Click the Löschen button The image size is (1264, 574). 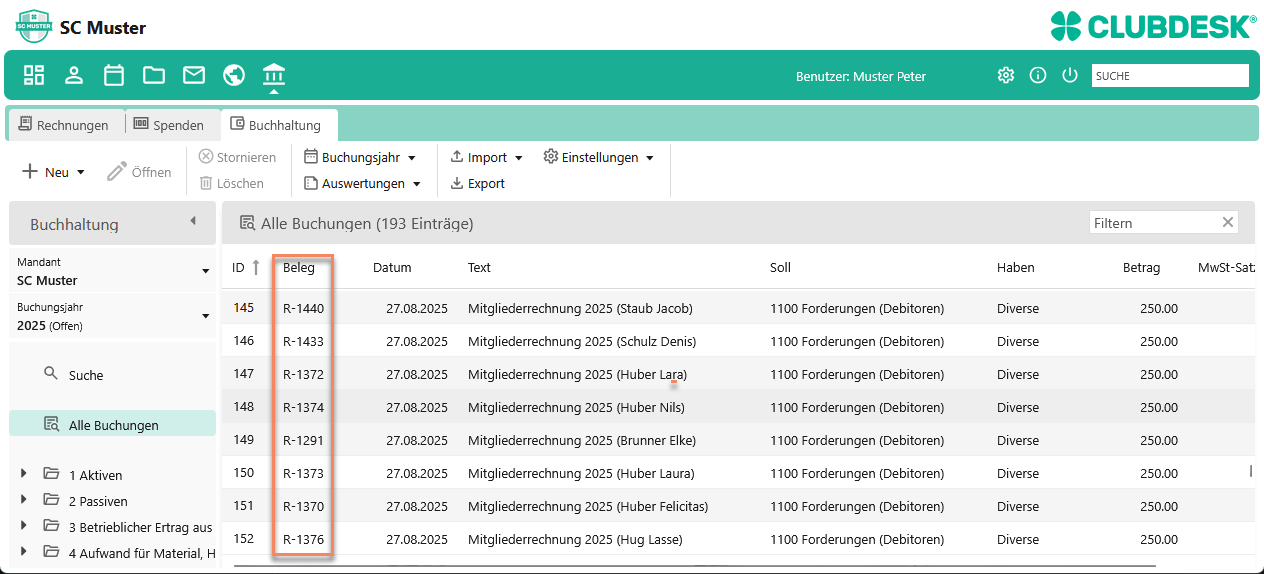(x=232, y=183)
